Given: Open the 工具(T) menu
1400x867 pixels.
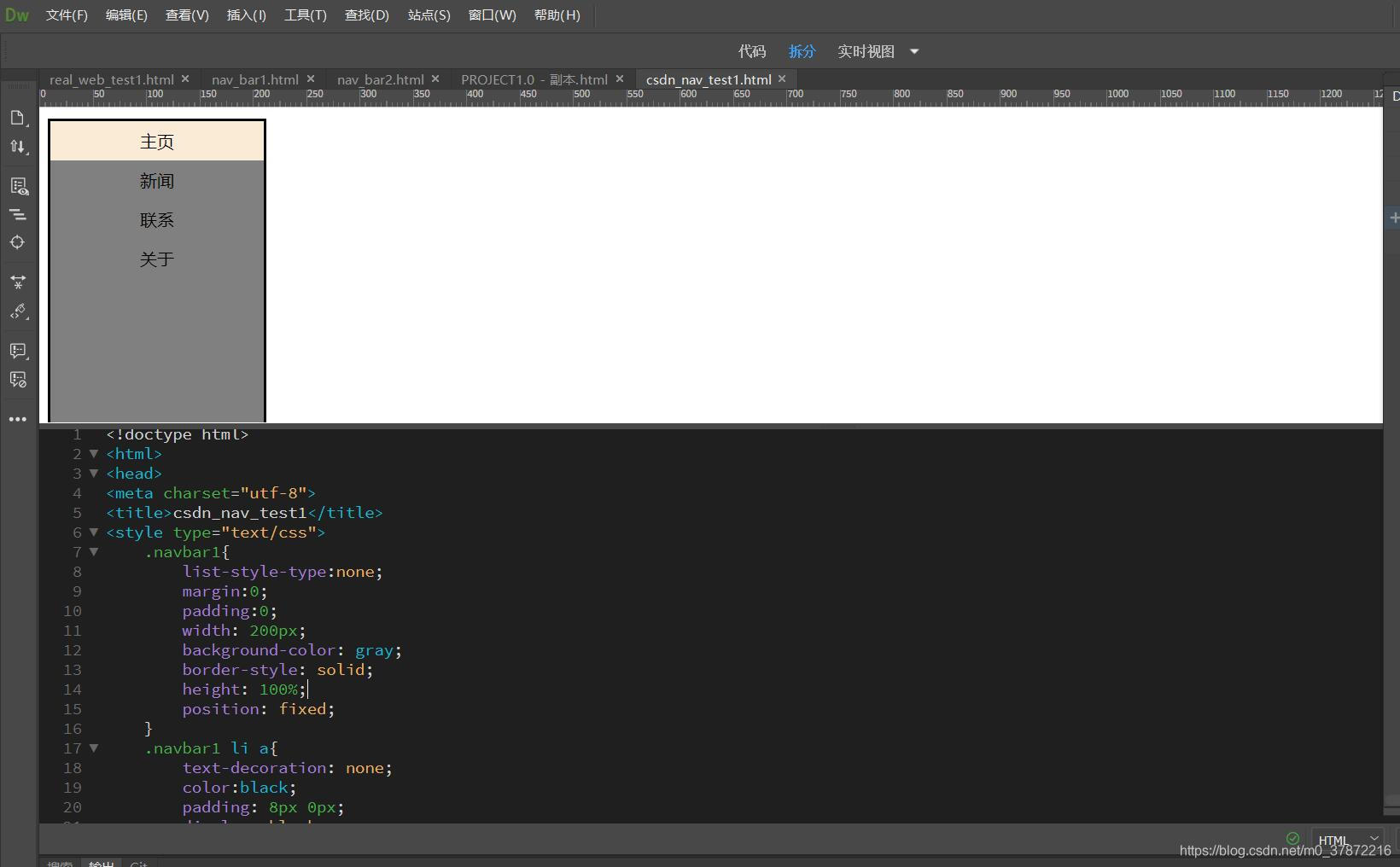Looking at the screenshot, I should [306, 15].
